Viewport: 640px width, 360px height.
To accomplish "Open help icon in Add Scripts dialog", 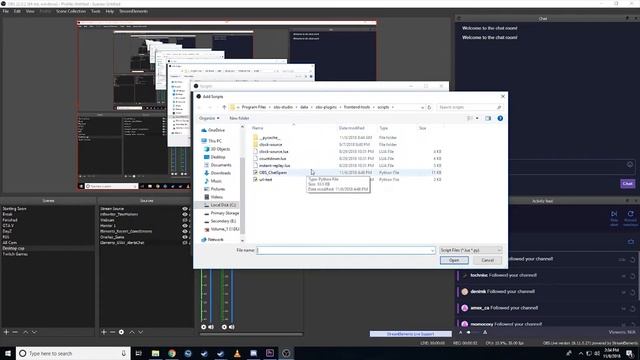I will pos(500,118).
